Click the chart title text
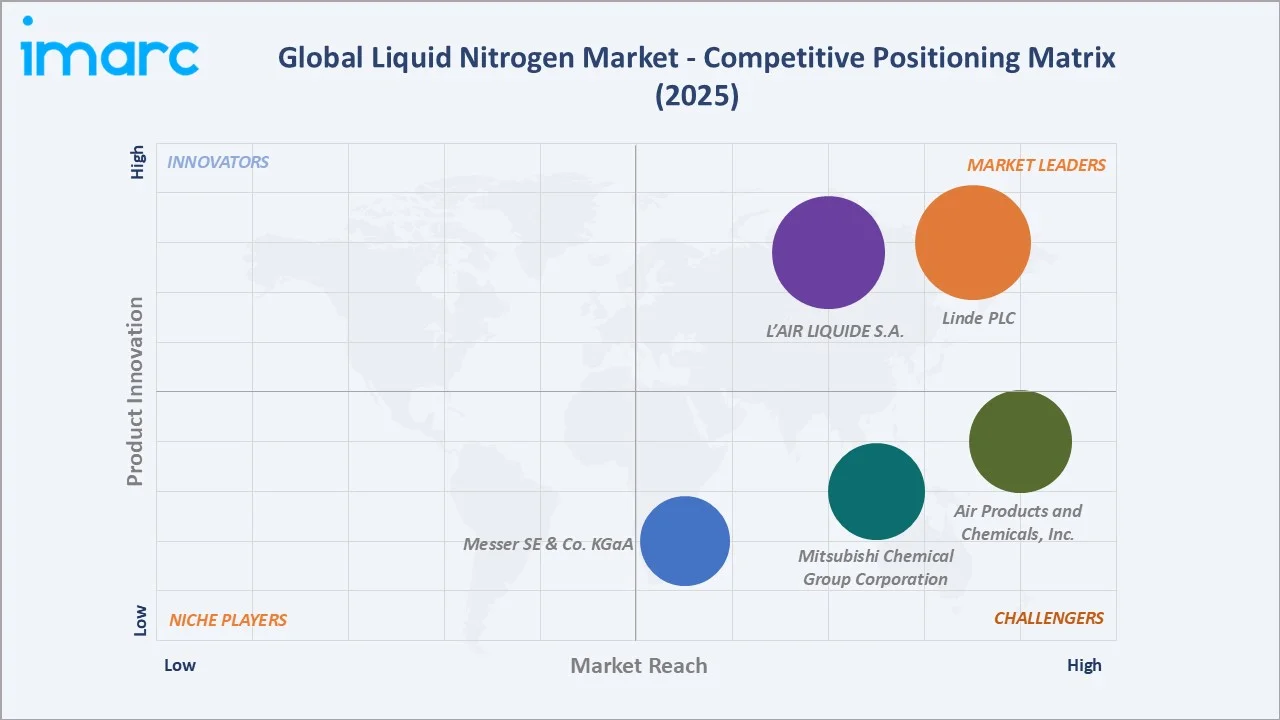The width and height of the screenshot is (1280, 720). (x=697, y=76)
